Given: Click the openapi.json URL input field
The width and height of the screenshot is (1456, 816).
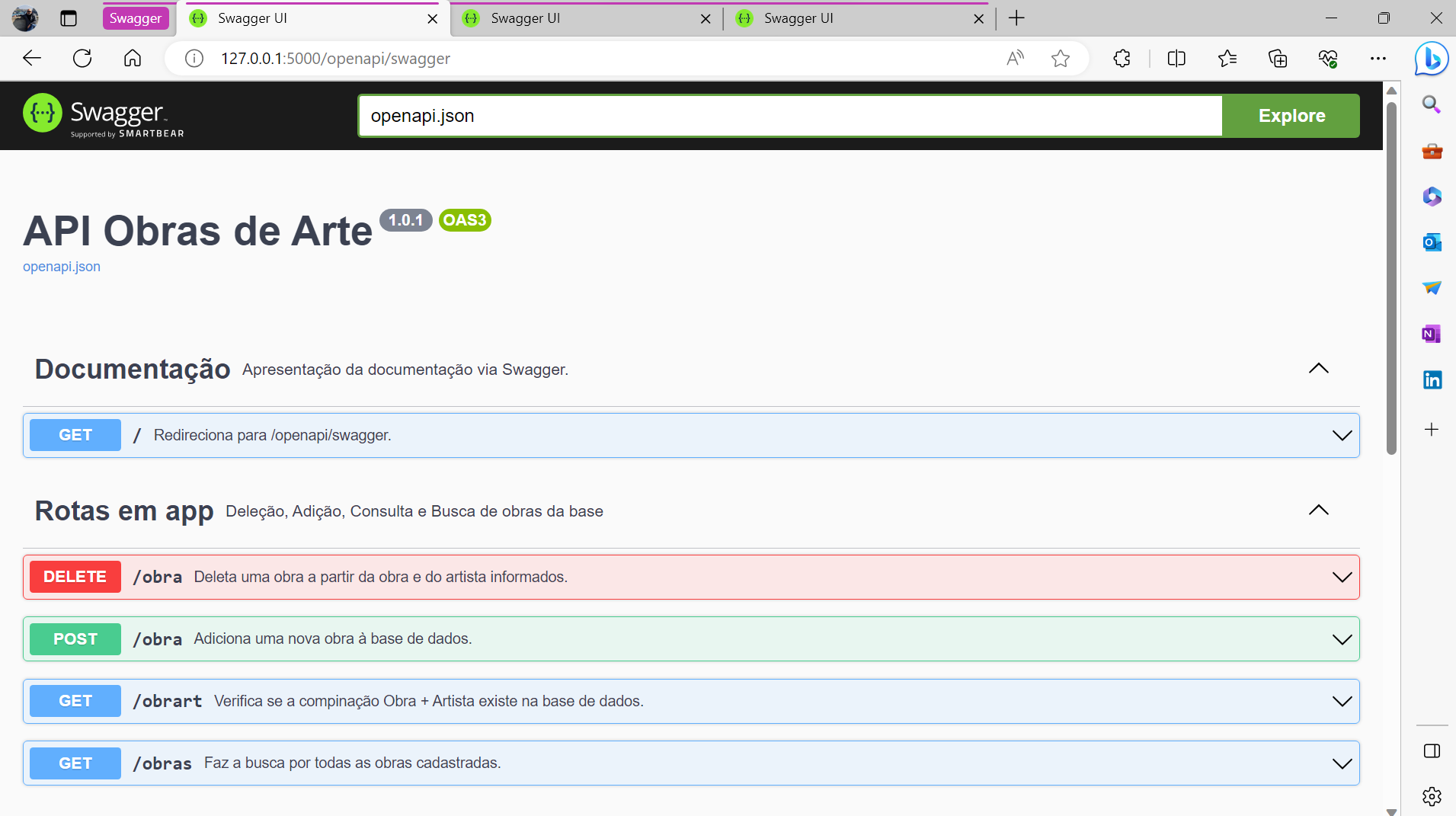Looking at the screenshot, I should tap(791, 116).
